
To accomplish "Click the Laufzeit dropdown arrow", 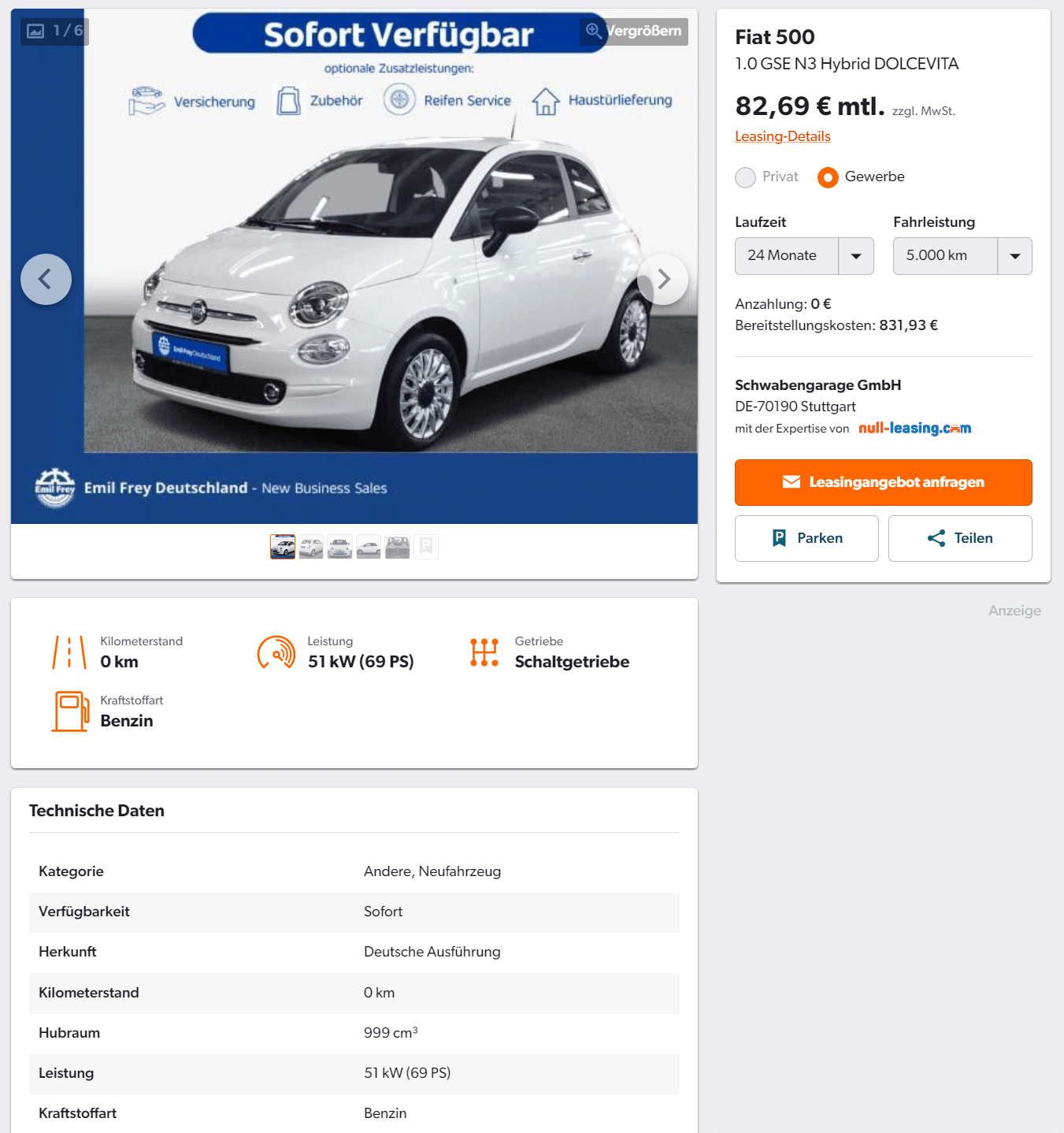I will point(856,256).
